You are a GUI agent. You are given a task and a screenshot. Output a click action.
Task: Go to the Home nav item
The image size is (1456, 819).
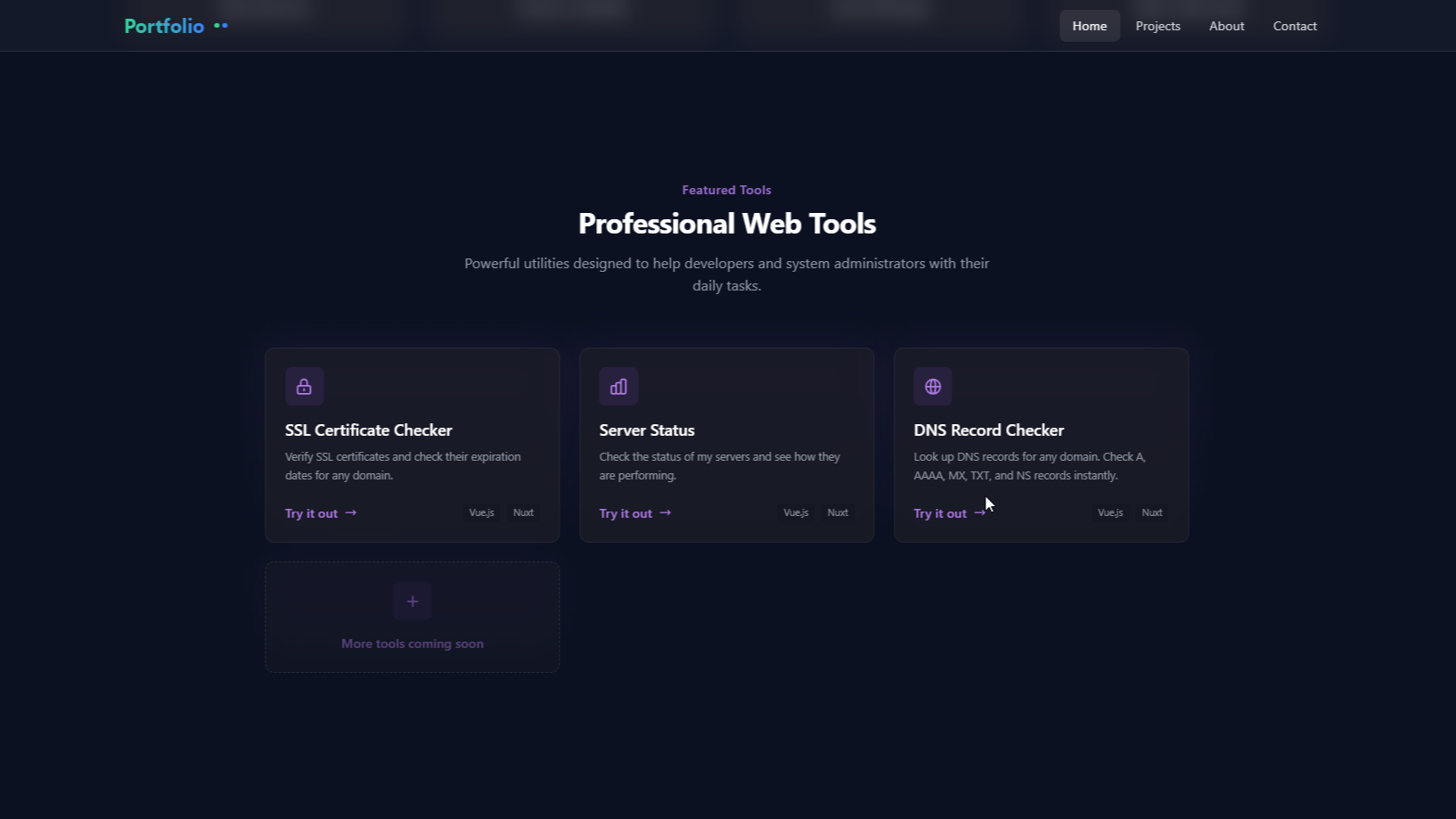coord(1089,26)
